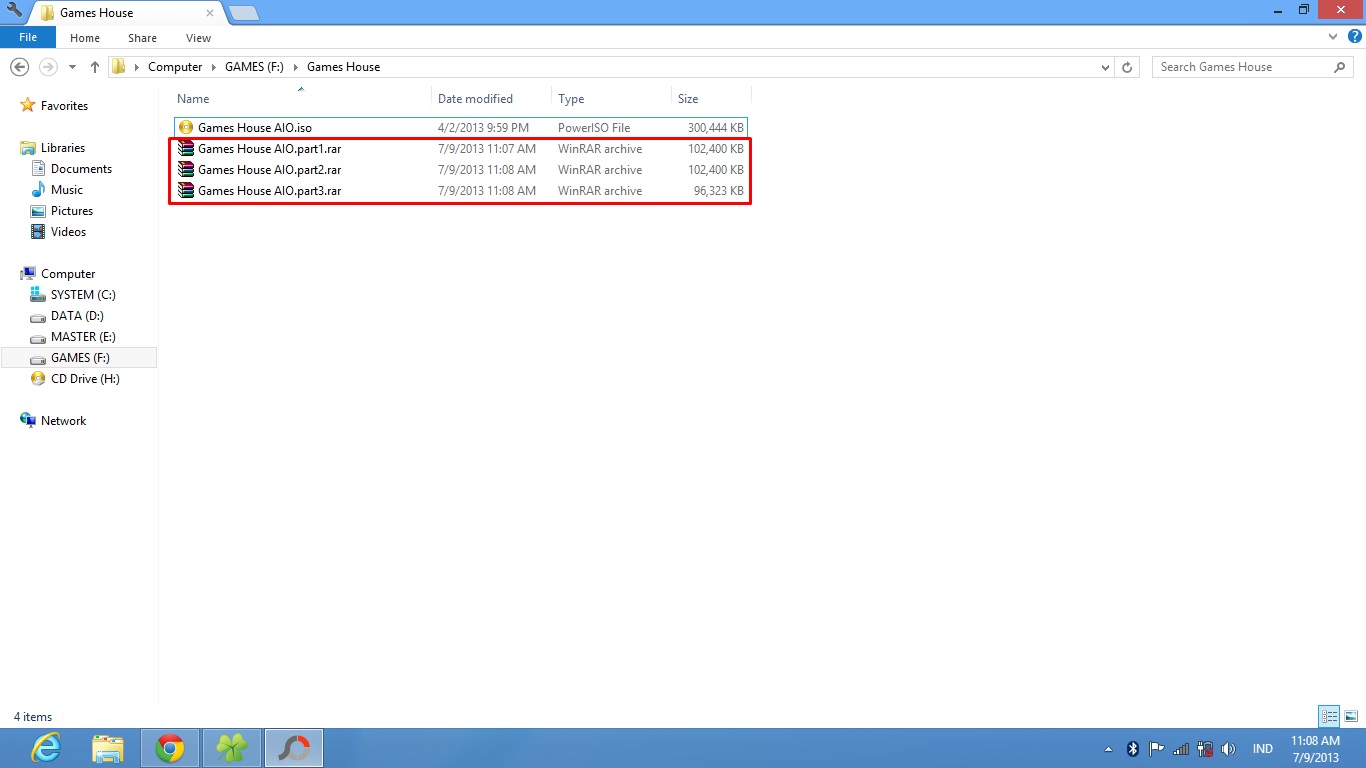1366x768 pixels.
Task: Refresh the current folder view
Action: [1127, 67]
